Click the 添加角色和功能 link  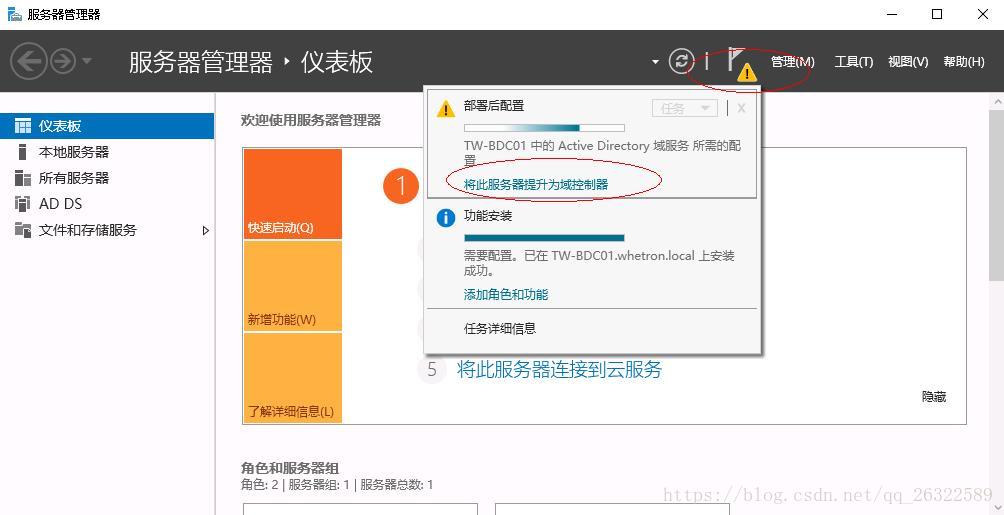pos(506,295)
